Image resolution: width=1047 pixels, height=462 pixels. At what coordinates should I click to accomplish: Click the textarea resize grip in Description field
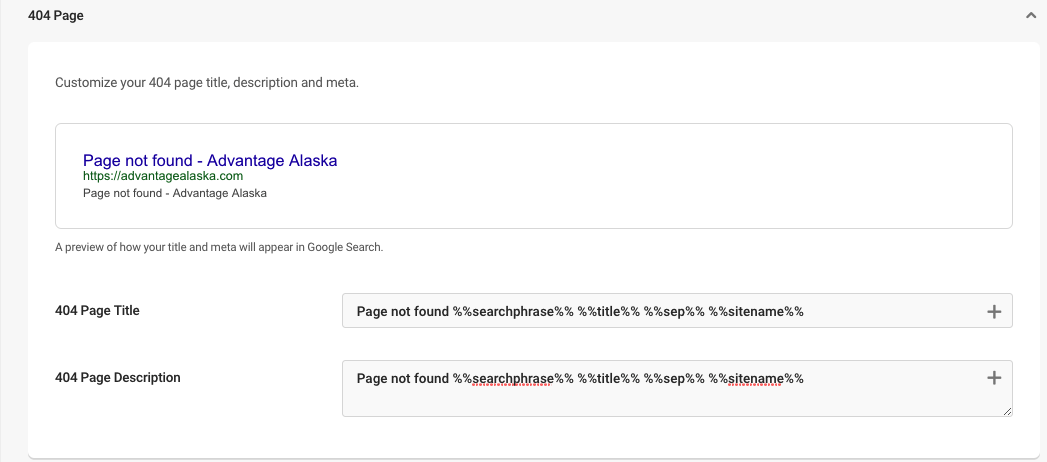(1007, 411)
